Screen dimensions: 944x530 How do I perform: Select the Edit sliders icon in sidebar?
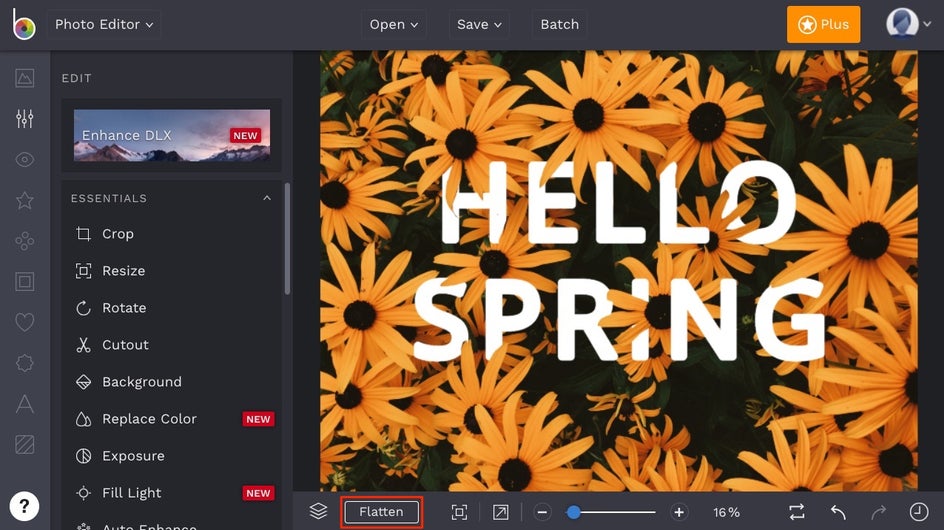[25, 119]
